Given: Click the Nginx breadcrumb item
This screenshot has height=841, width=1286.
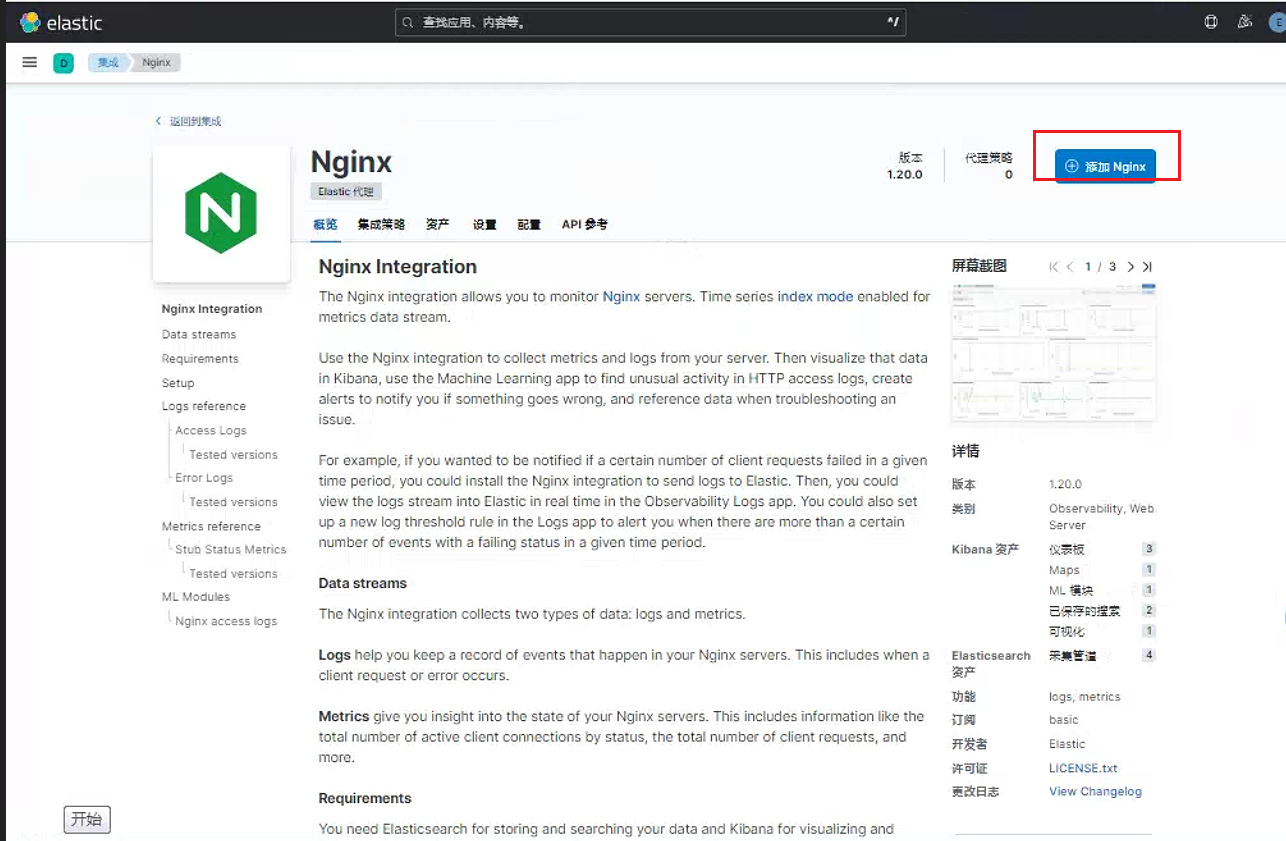Looking at the screenshot, I should point(157,62).
